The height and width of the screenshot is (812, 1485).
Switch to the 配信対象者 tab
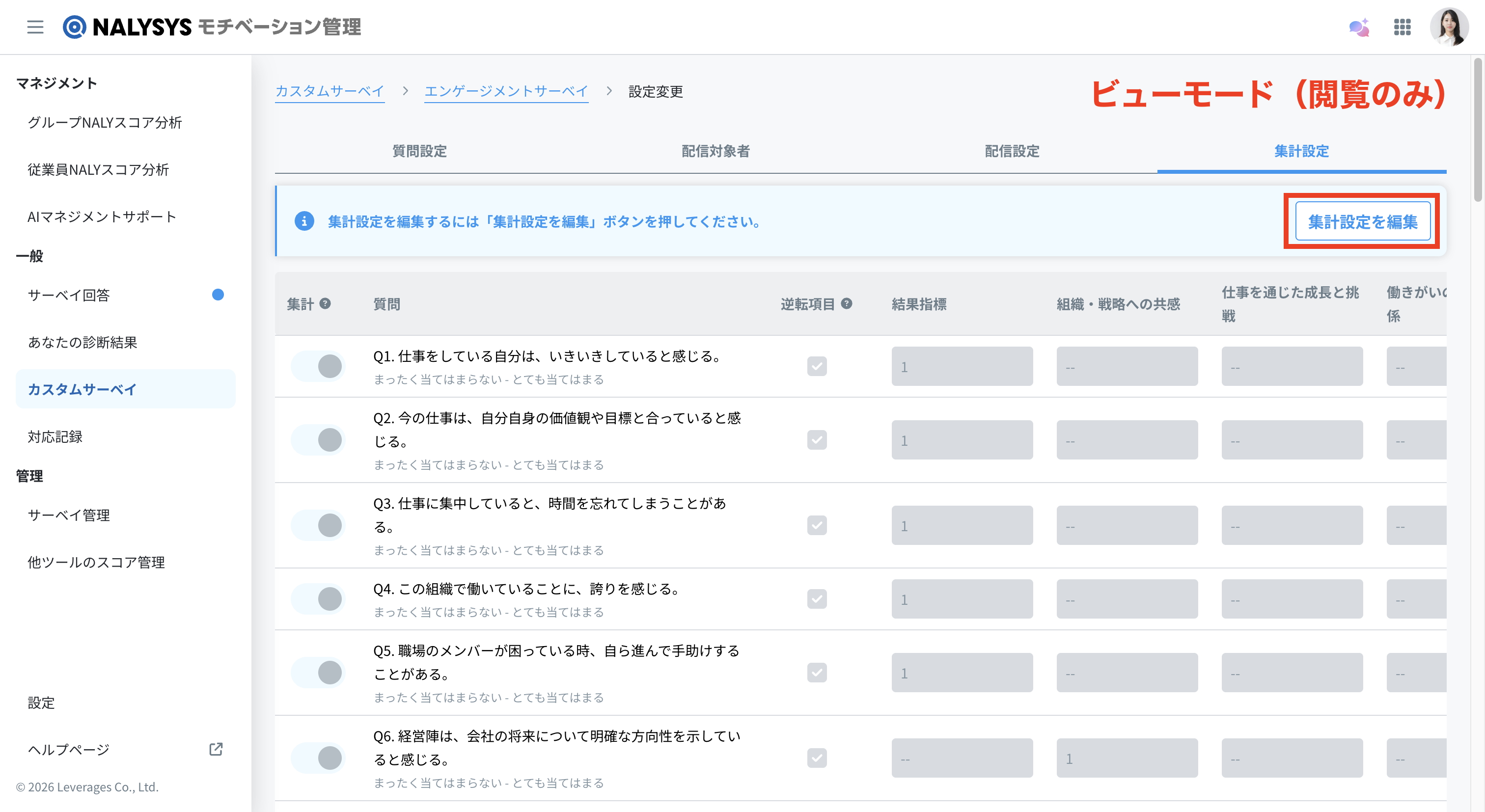click(715, 152)
